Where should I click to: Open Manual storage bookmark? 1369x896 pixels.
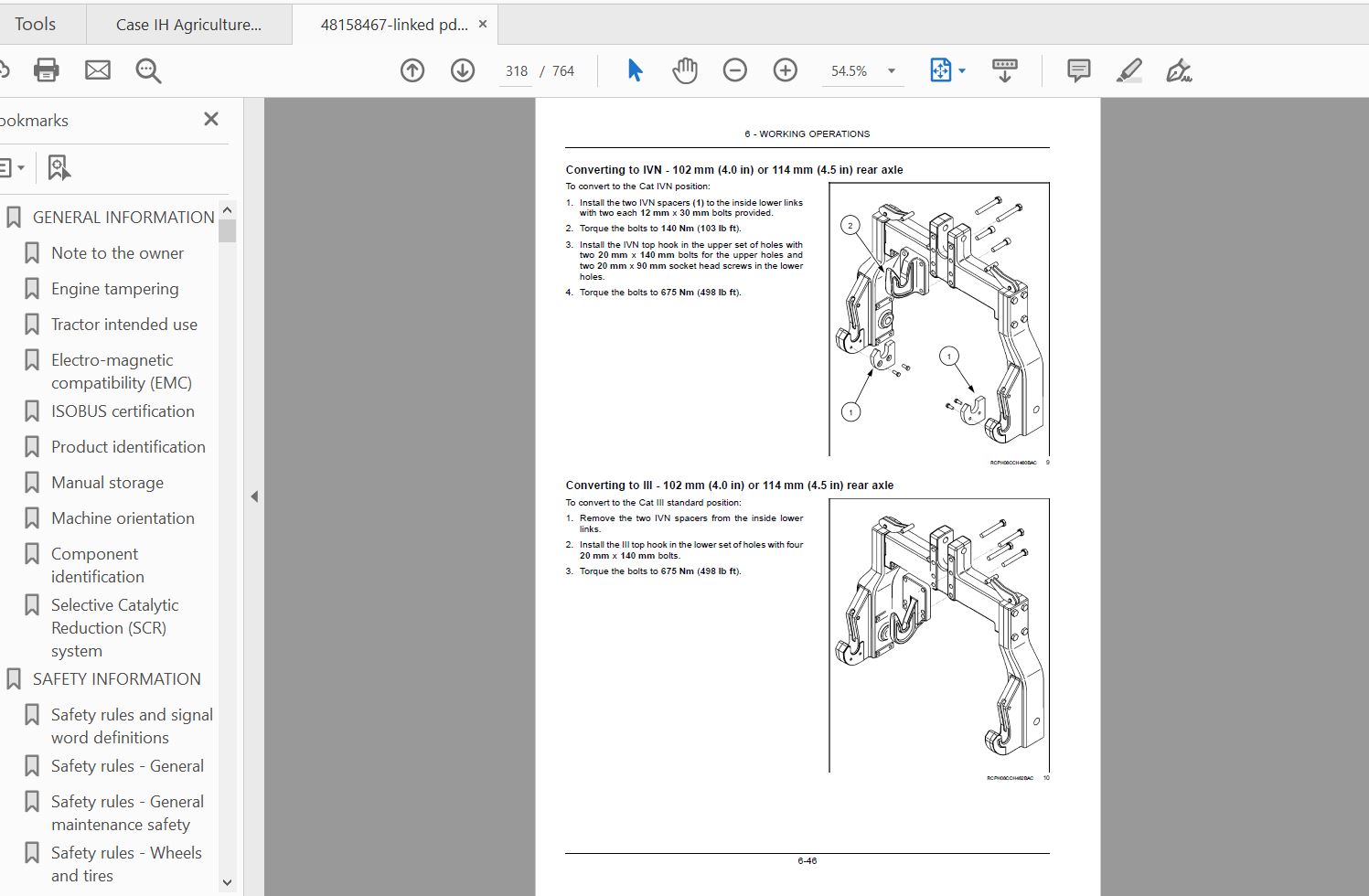point(107,482)
